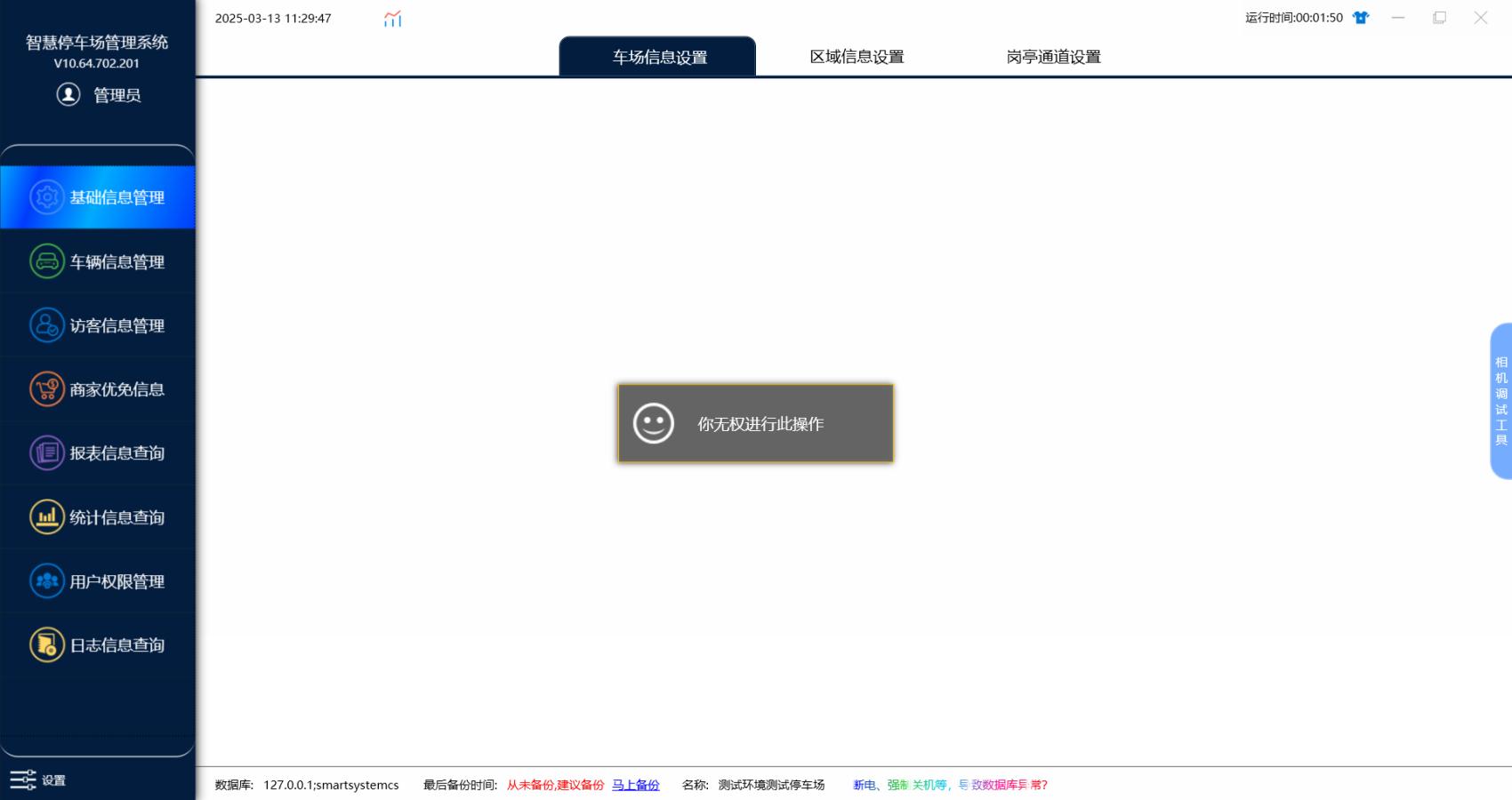This screenshot has height=800, width=1512.
Task: Click the red chart icon beside the timestamp
Action: tap(393, 19)
